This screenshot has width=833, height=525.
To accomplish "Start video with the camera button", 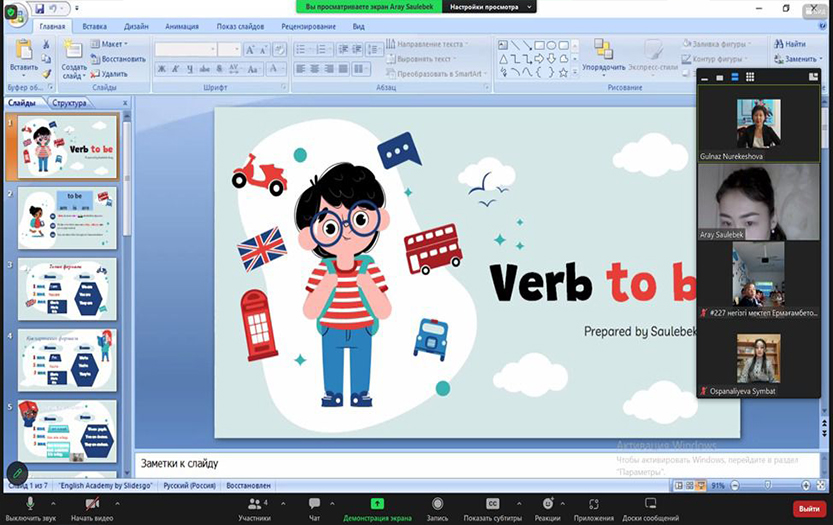I will click(x=92, y=505).
